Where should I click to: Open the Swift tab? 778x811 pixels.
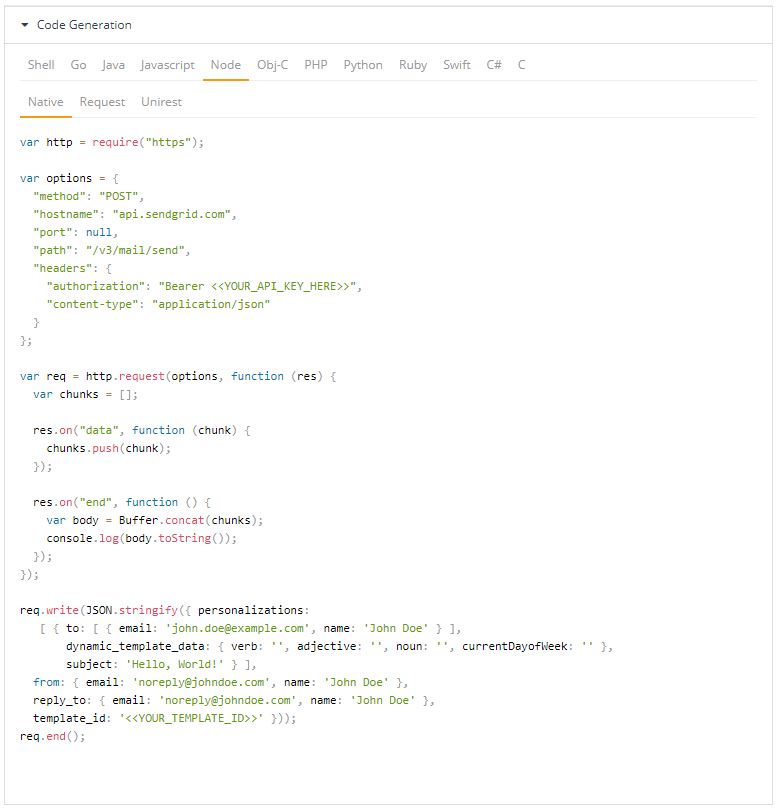tap(457, 65)
